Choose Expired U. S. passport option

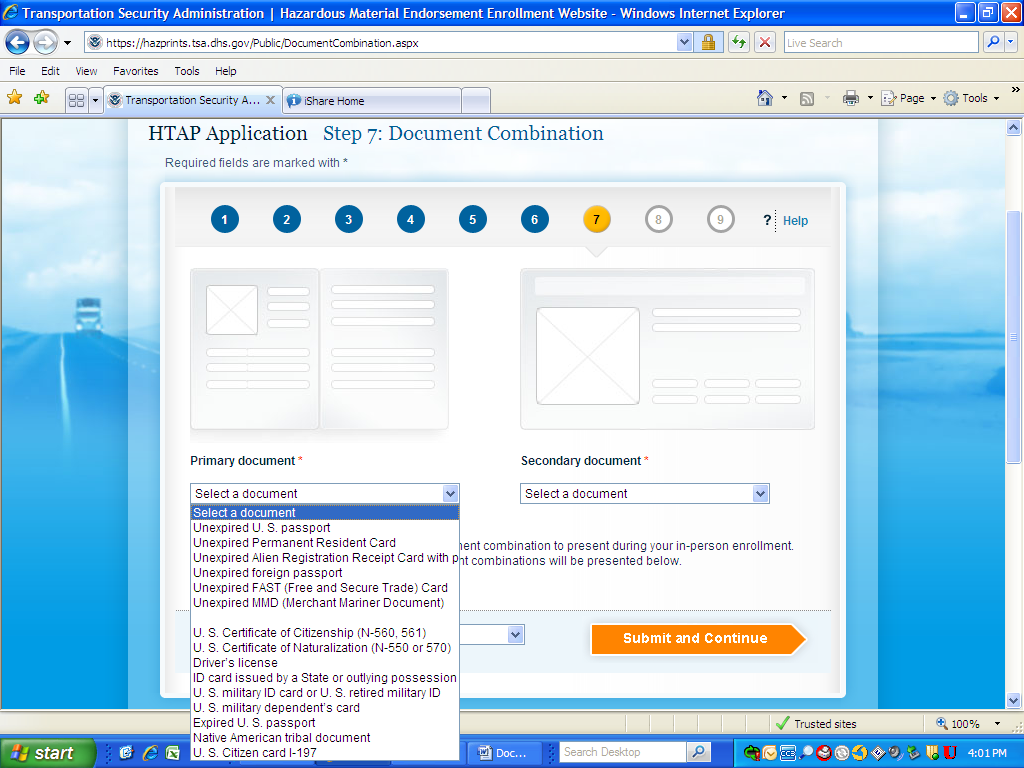coord(325,723)
